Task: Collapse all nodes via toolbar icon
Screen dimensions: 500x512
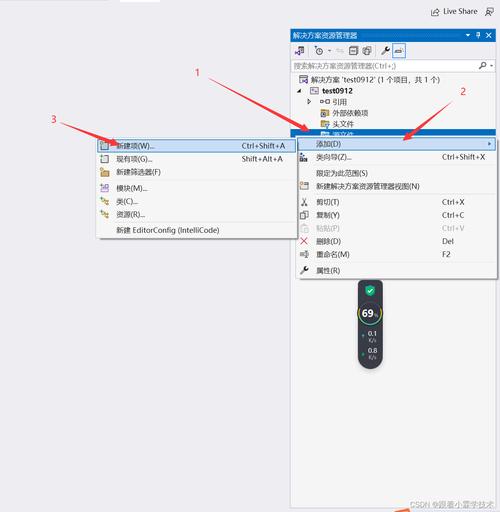Action: (353, 51)
